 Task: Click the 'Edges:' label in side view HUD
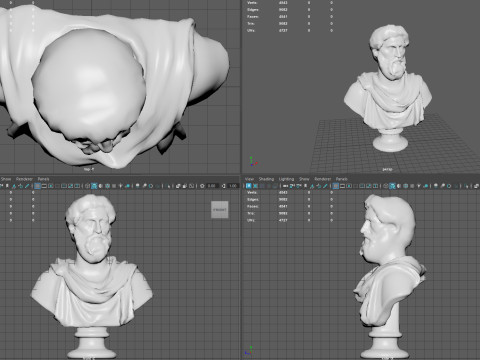[x=253, y=199]
